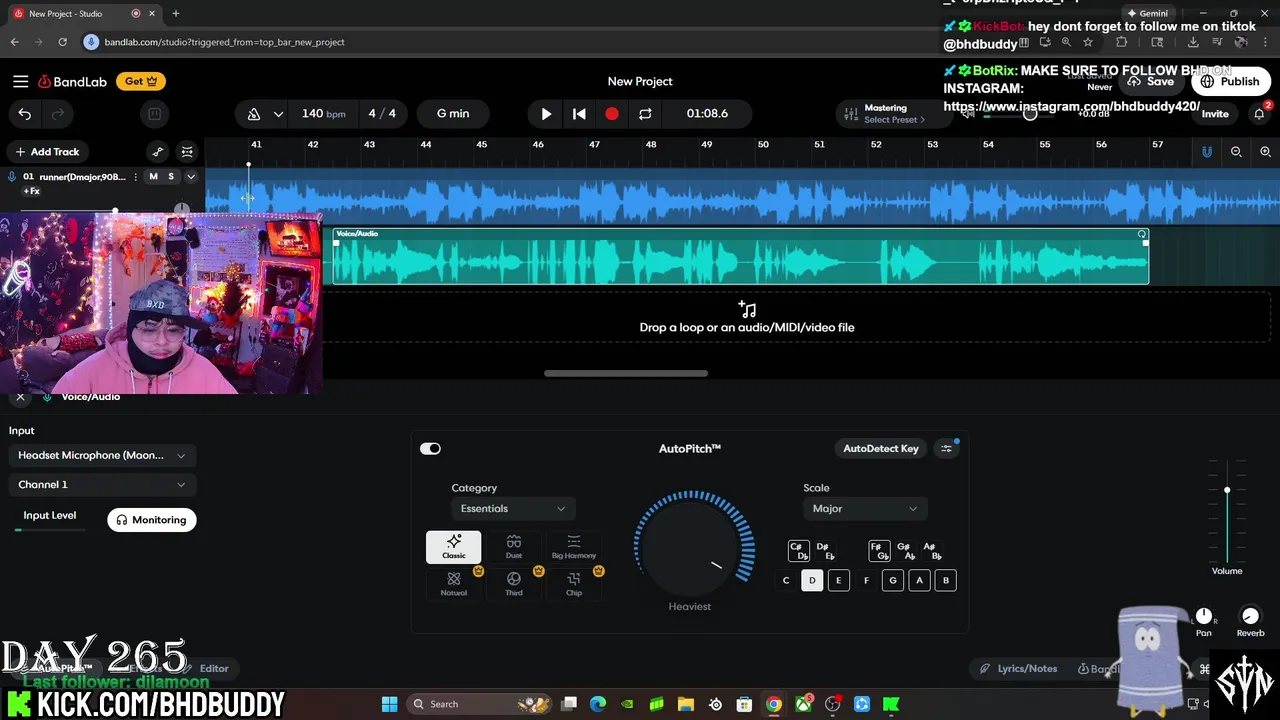Select the Third AutoPitch preset

tap(514, 584)
